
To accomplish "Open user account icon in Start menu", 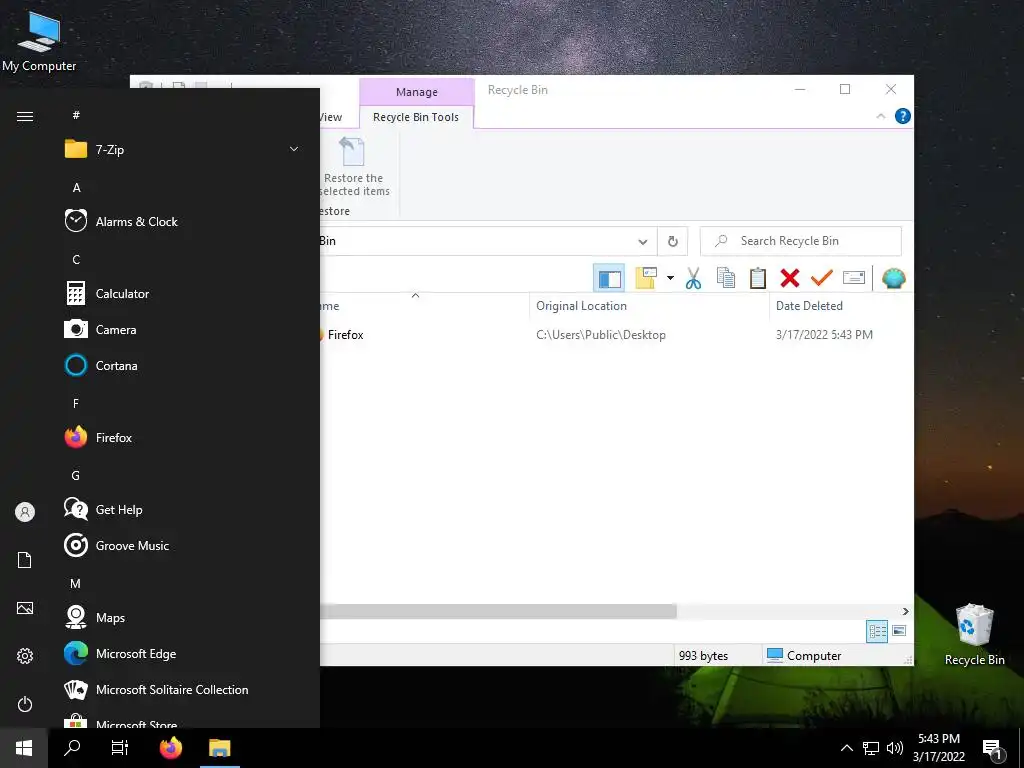I will (25, 512).
